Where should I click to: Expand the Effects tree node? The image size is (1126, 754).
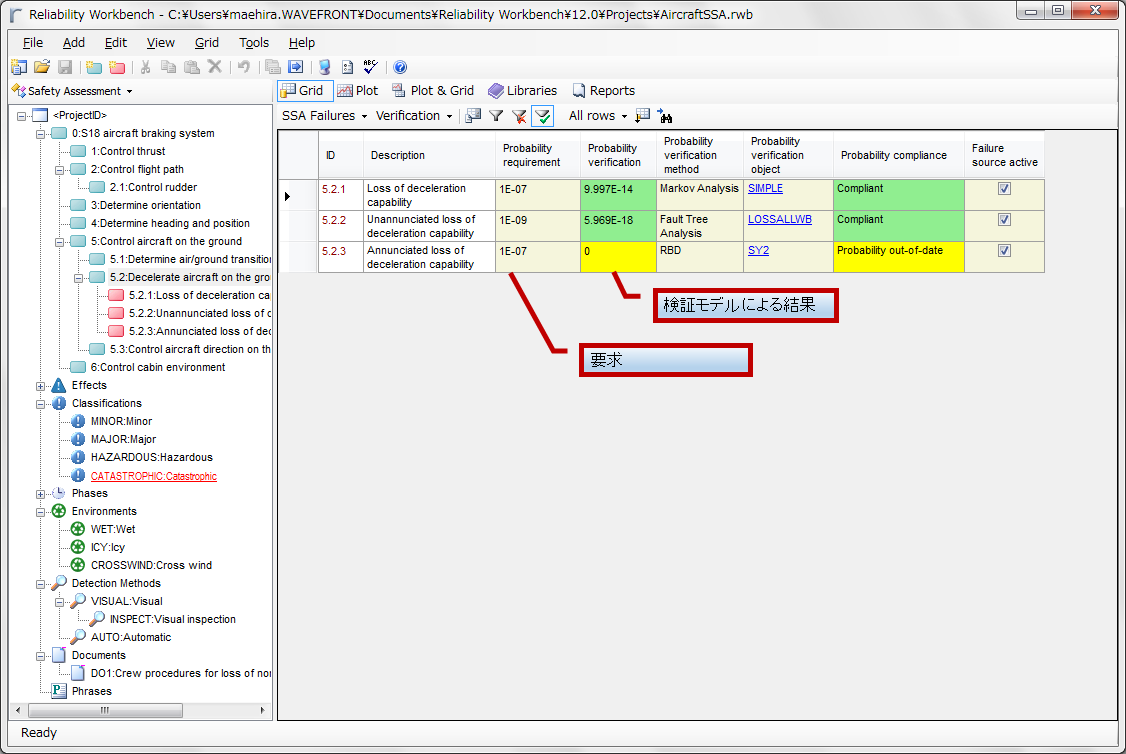coord(41,386)
